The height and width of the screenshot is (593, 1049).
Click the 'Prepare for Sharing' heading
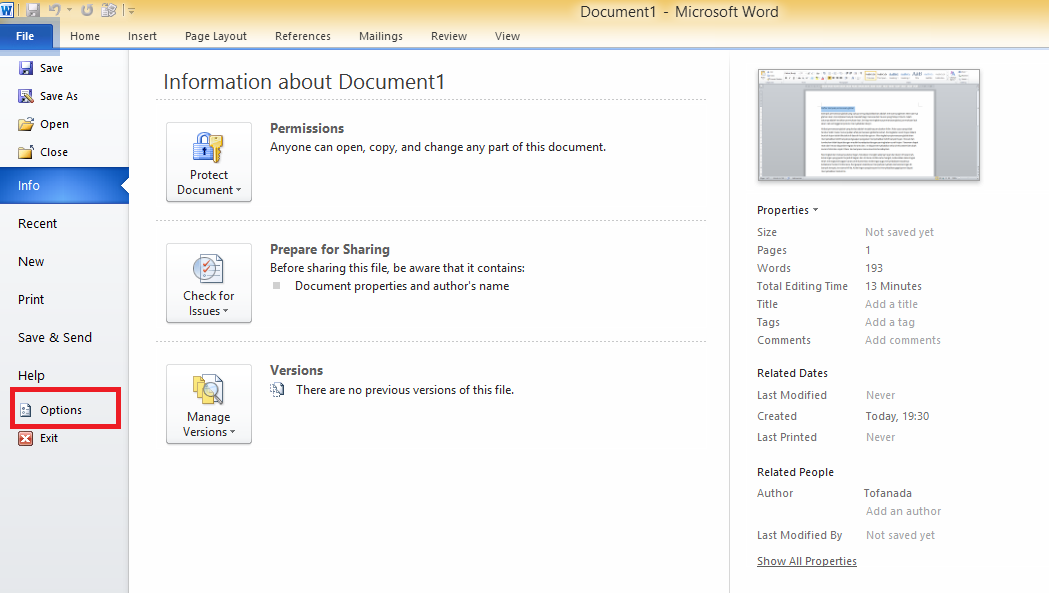pyautogui.click(x=330, y=250)
